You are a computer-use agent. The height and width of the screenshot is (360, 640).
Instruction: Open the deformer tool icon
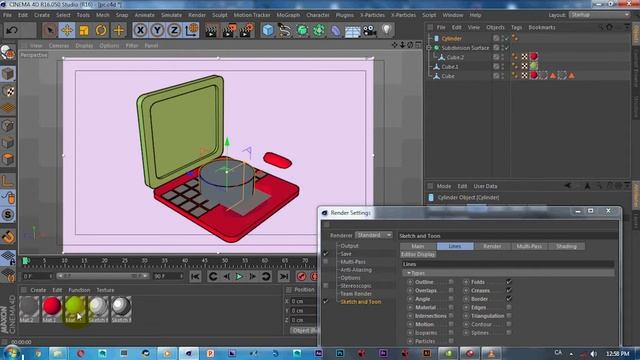pos(336,30)
